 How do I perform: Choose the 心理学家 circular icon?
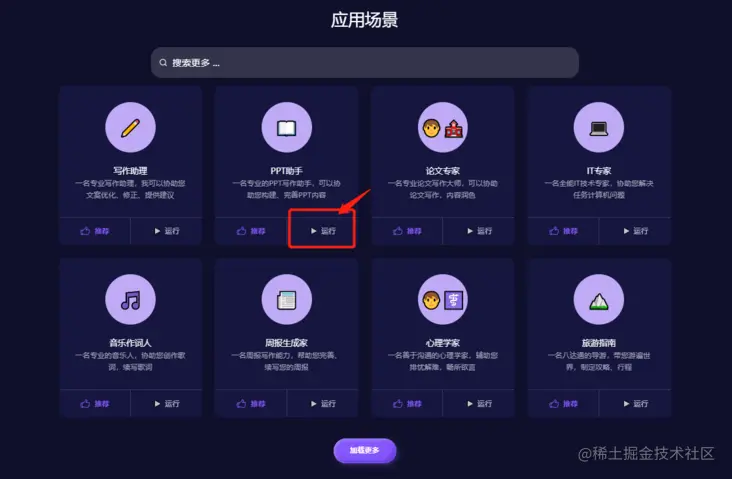point(443,300)
